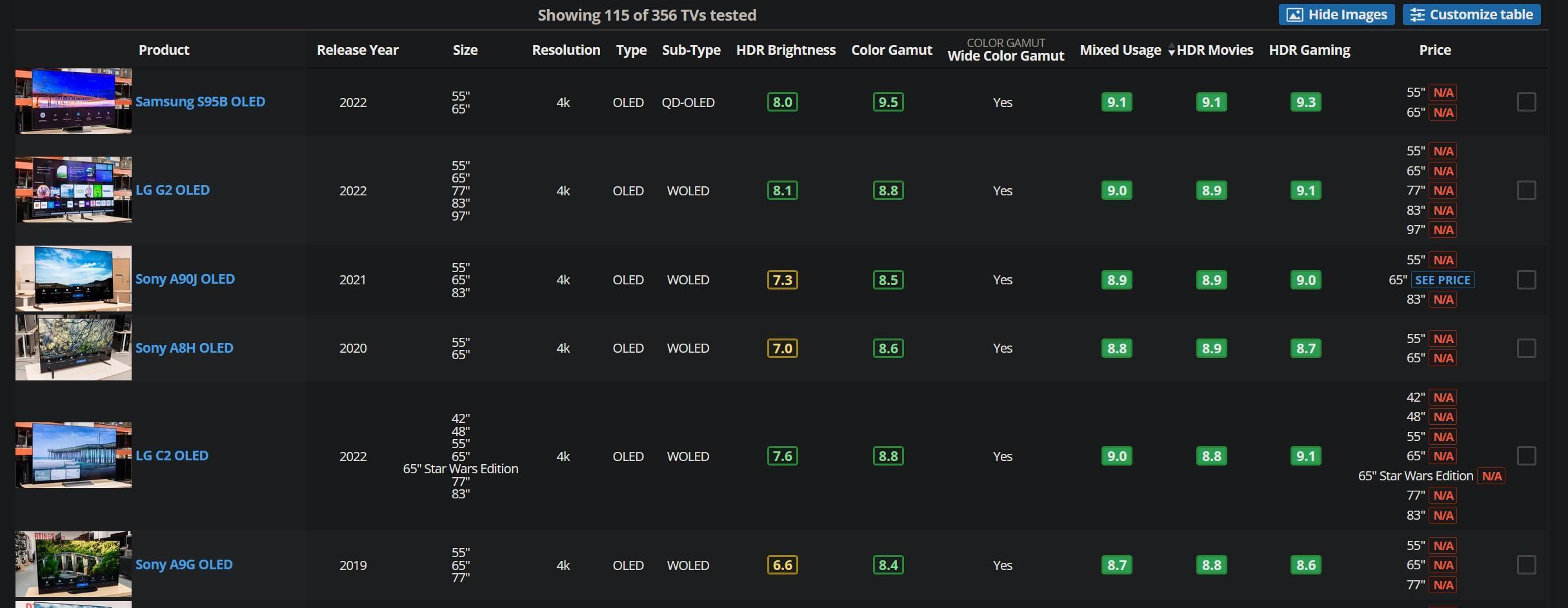Click the Sony A8H OLED thumbnail image
This screenshot has width=1568, height=608.
(x=74, y=348)
